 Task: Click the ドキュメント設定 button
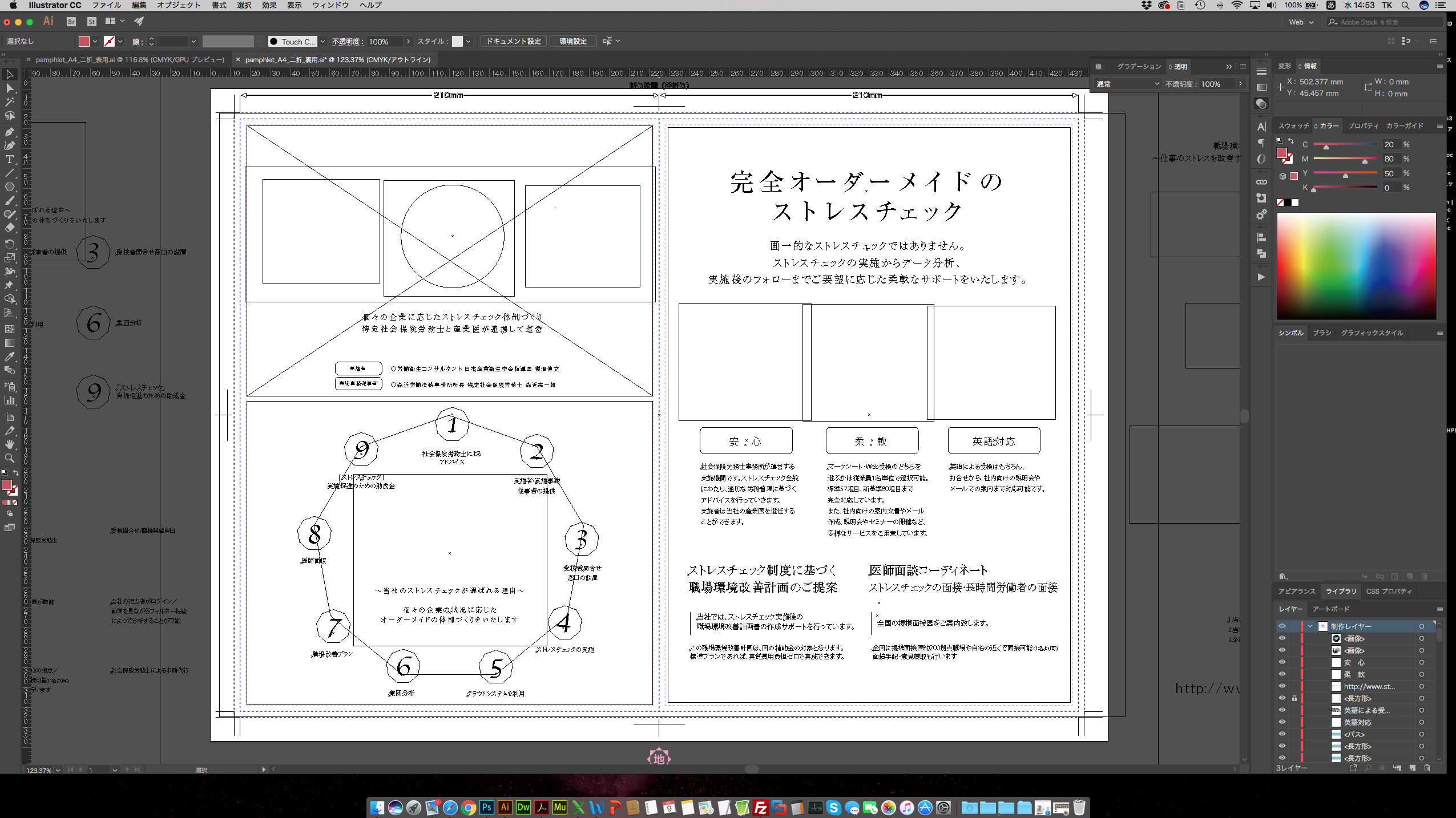tap(513, 41)
